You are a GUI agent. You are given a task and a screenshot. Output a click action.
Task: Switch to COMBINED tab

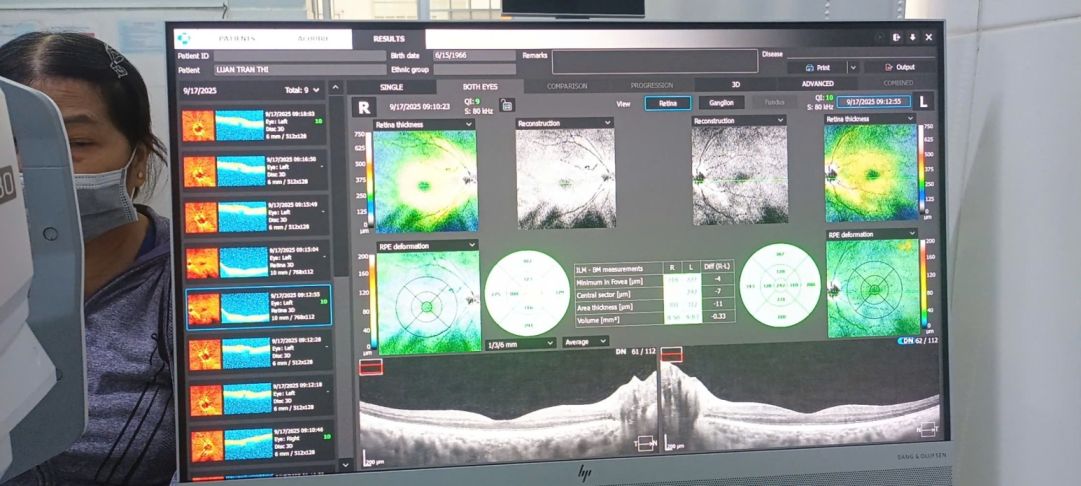coord(898,83)
